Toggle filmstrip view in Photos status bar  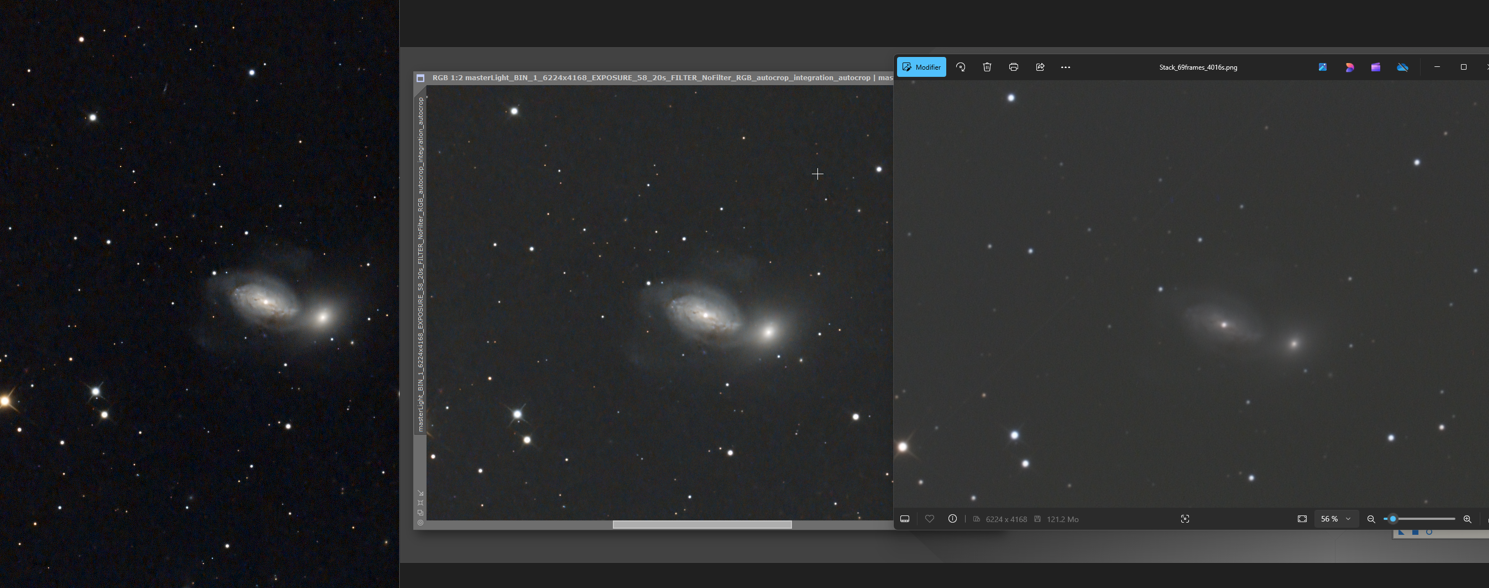point(905,519)
